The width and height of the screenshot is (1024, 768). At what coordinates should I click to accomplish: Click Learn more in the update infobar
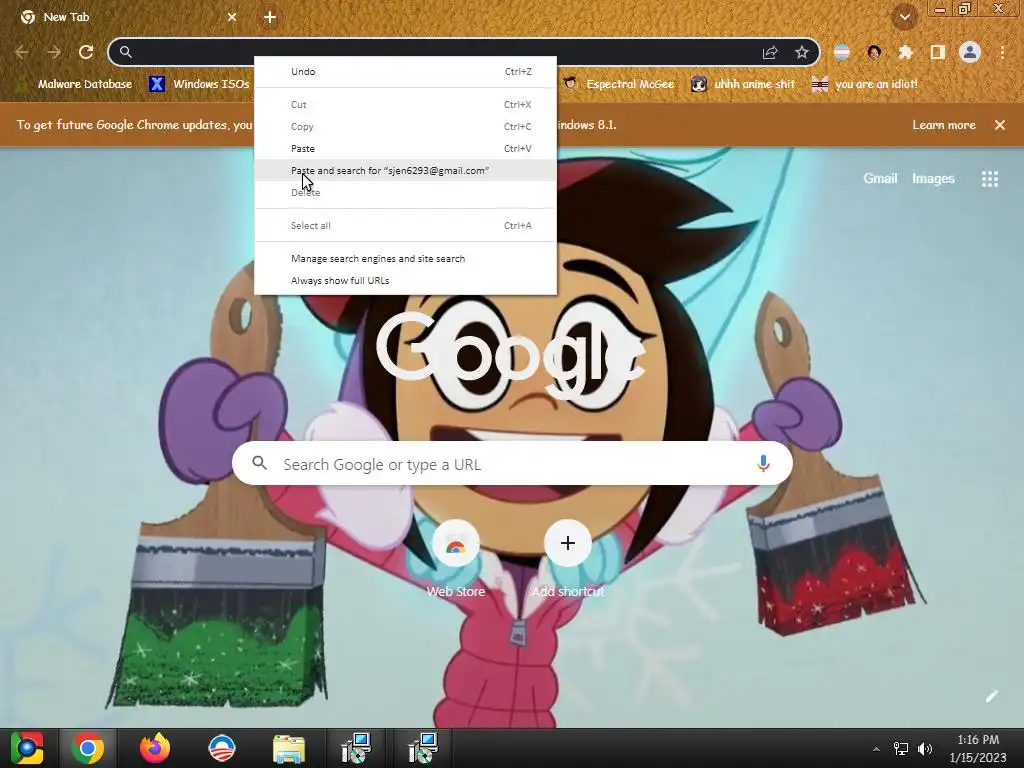click(944, 125)
